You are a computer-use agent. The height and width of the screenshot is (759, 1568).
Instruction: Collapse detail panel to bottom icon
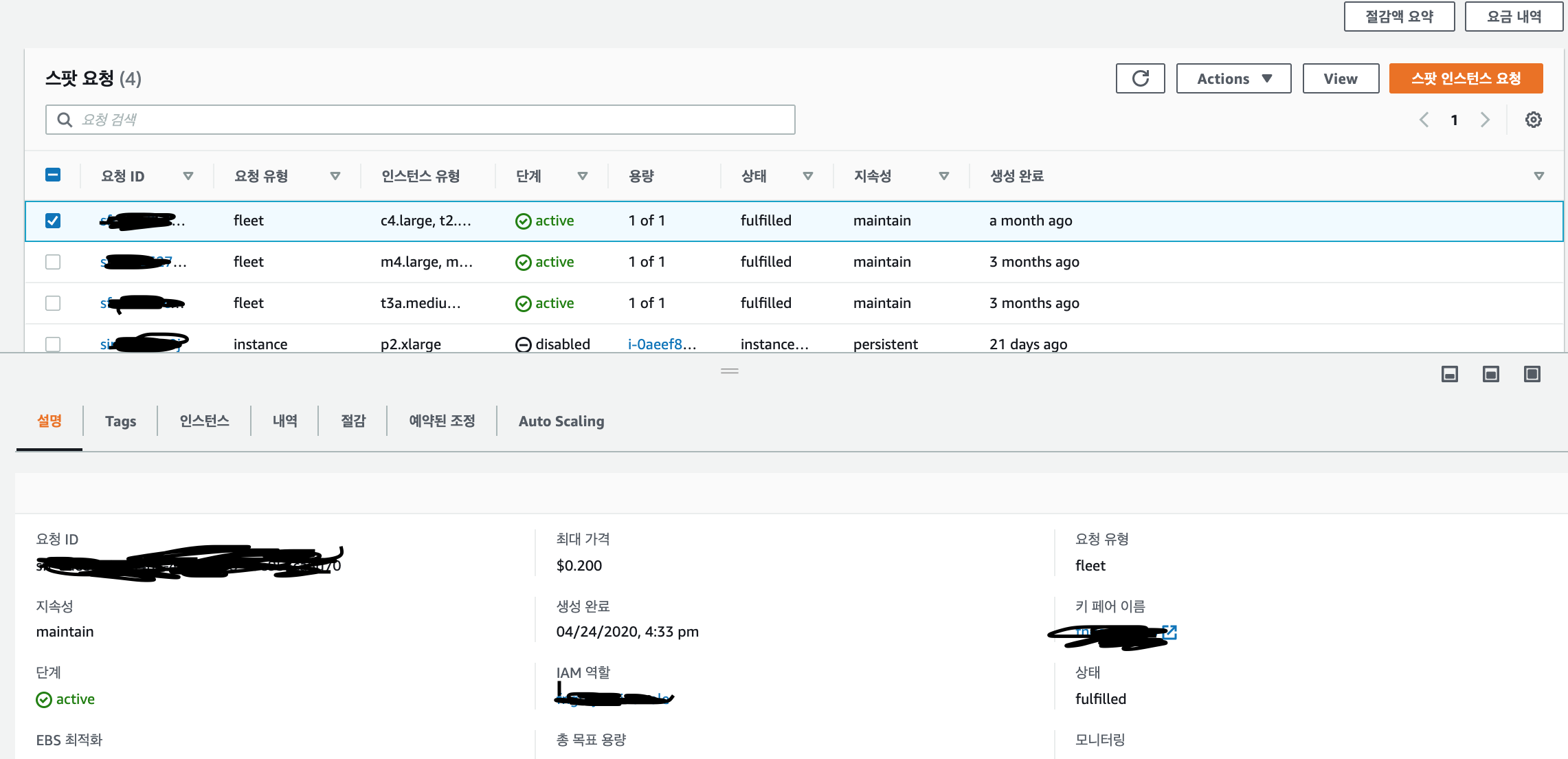(x=1449, y=374)
